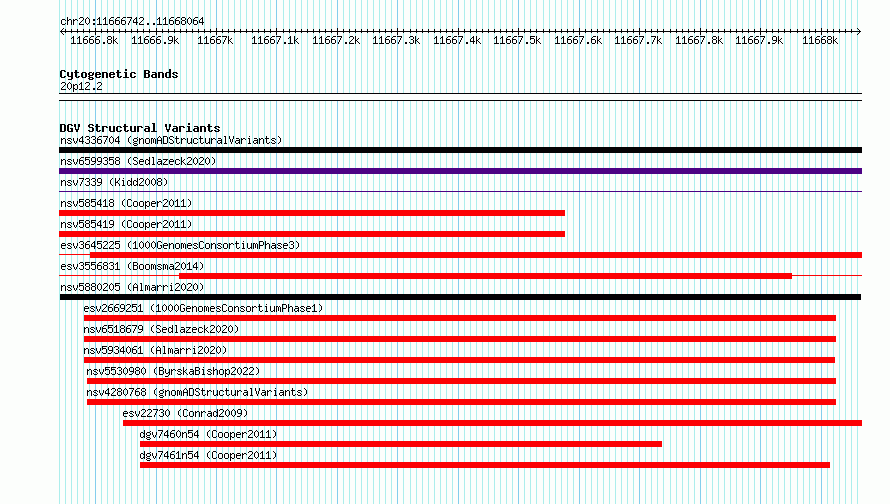Viewport: 890px width, 504px height.
Task: Click the red nsv4280768 variant bar
Action: click(x=461, y=402)
